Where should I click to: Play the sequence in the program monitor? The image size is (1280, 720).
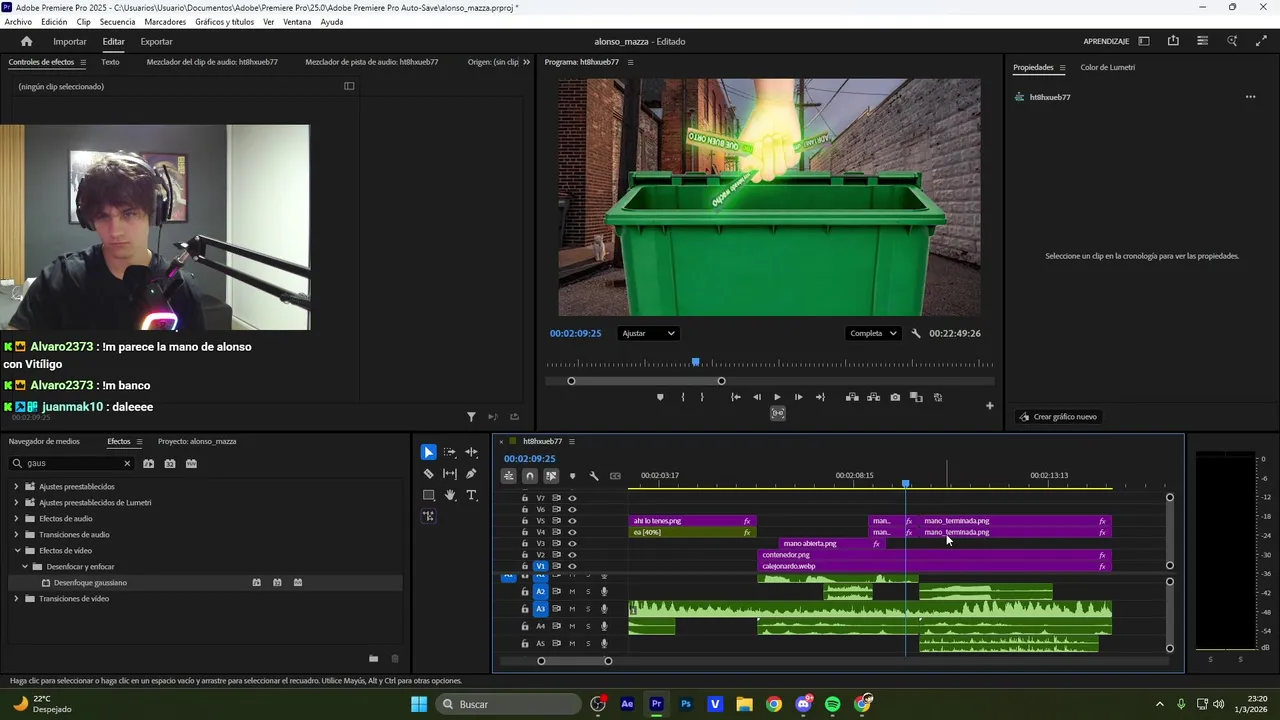tap(777, 397)
